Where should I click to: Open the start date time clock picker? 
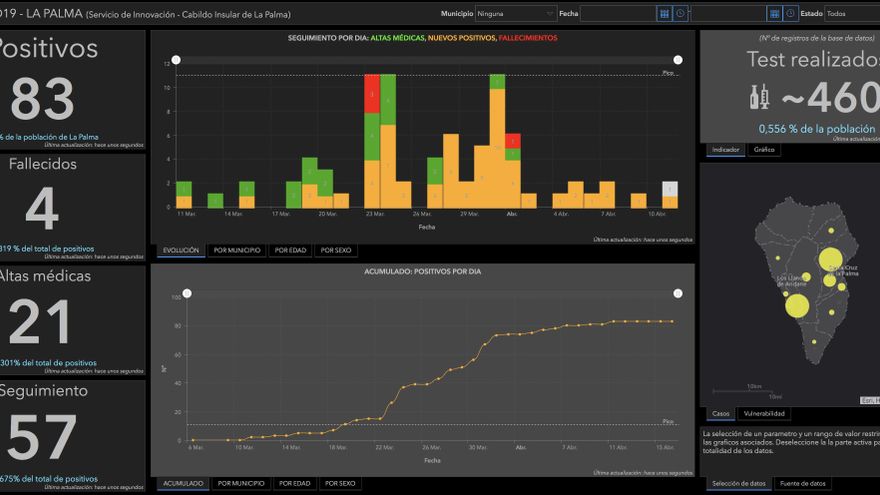(680, 14)
